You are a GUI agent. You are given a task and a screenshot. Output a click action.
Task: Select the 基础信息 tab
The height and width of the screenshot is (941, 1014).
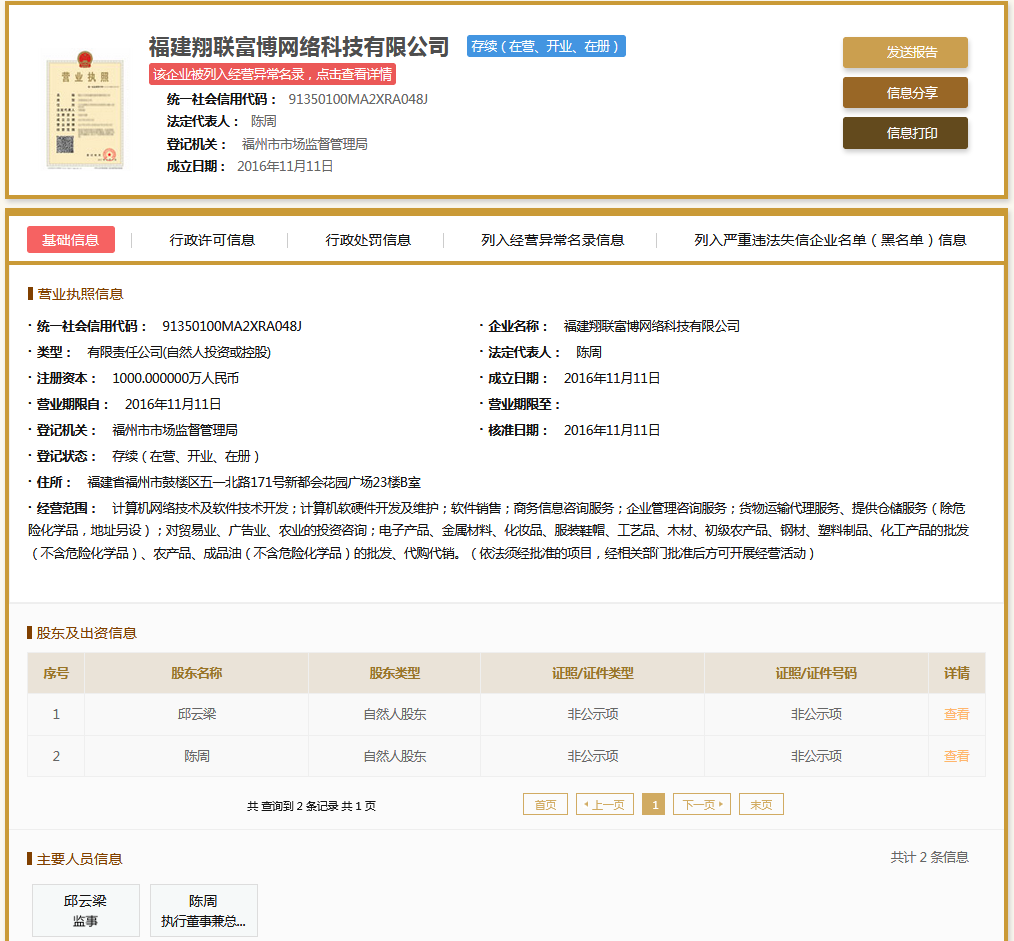(71, 240)
